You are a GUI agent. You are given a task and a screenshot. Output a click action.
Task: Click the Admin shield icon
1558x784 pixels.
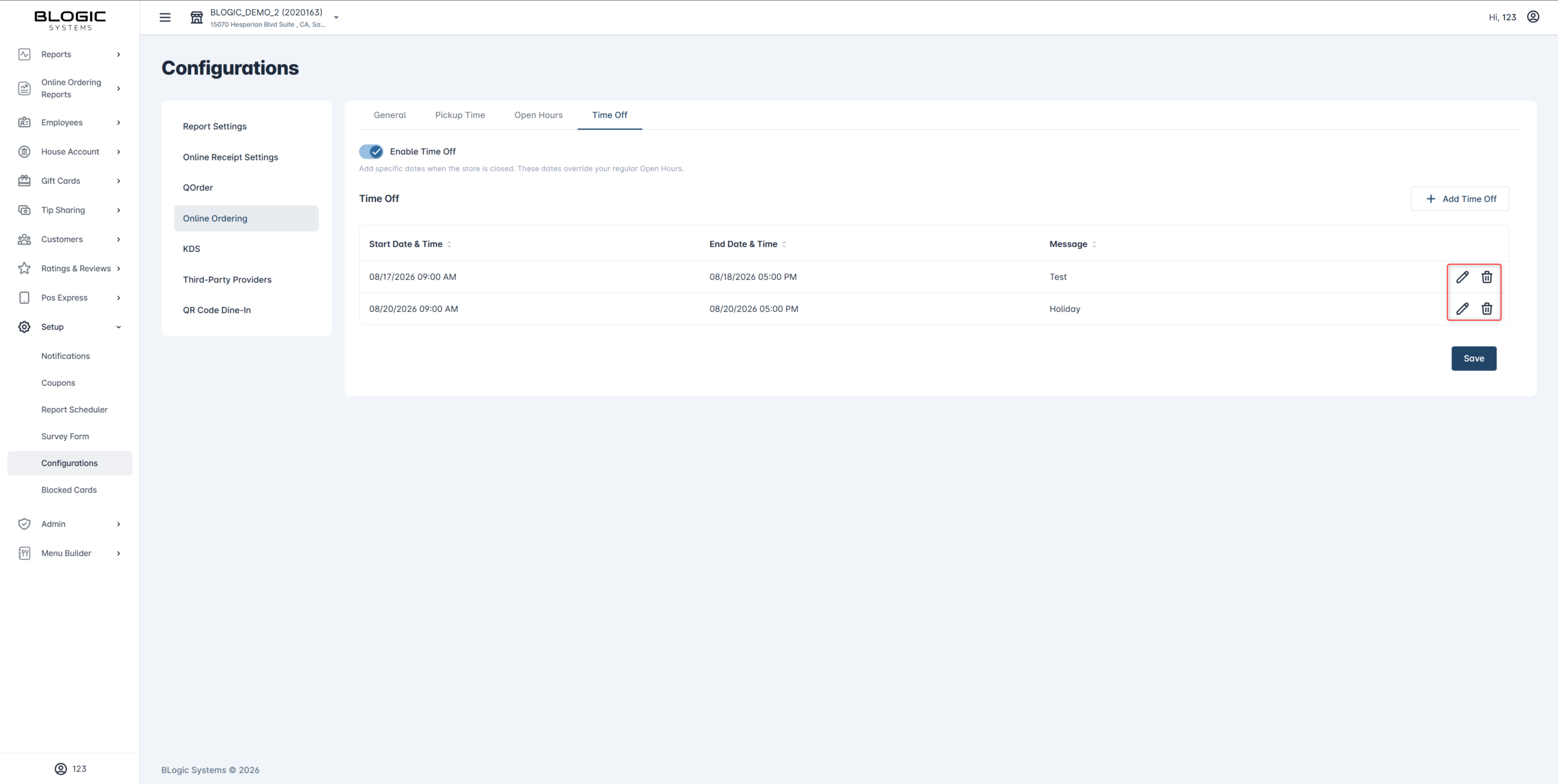(x=24, y=524)
